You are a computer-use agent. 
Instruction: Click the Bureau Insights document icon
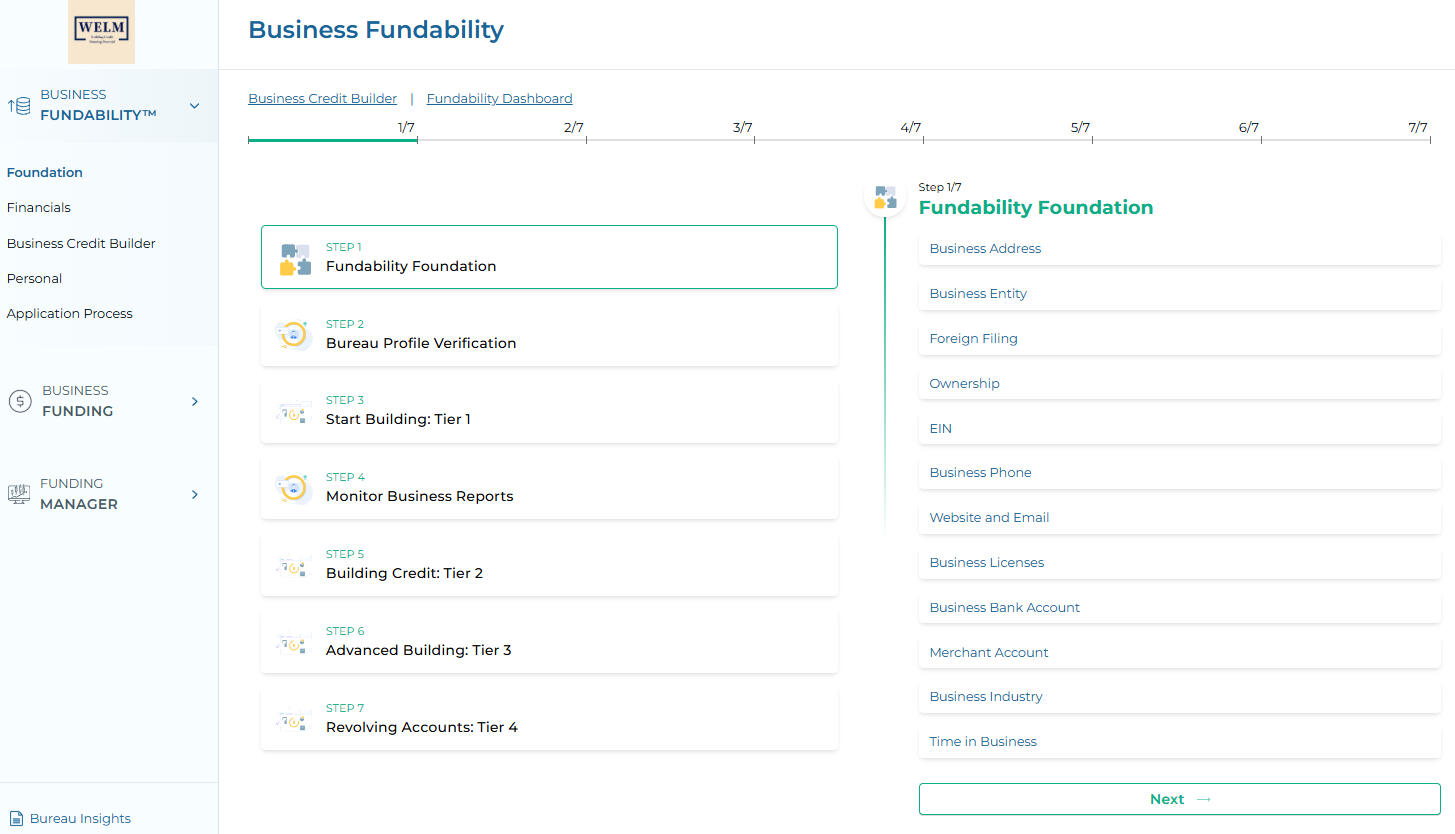click(x=16, y=818)
